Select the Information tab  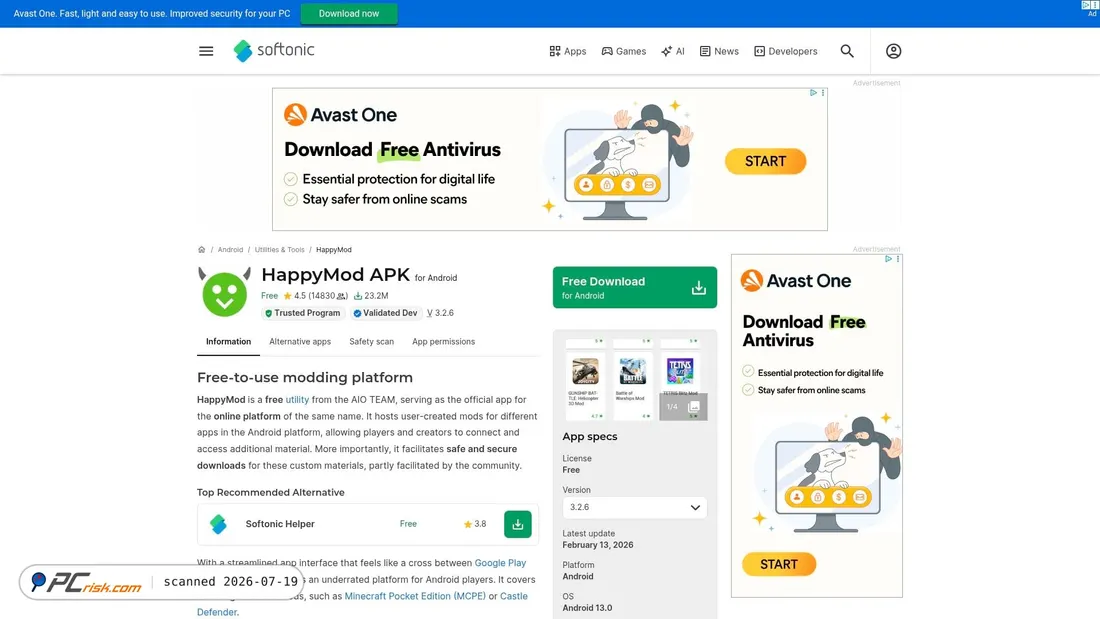(228, 342)
